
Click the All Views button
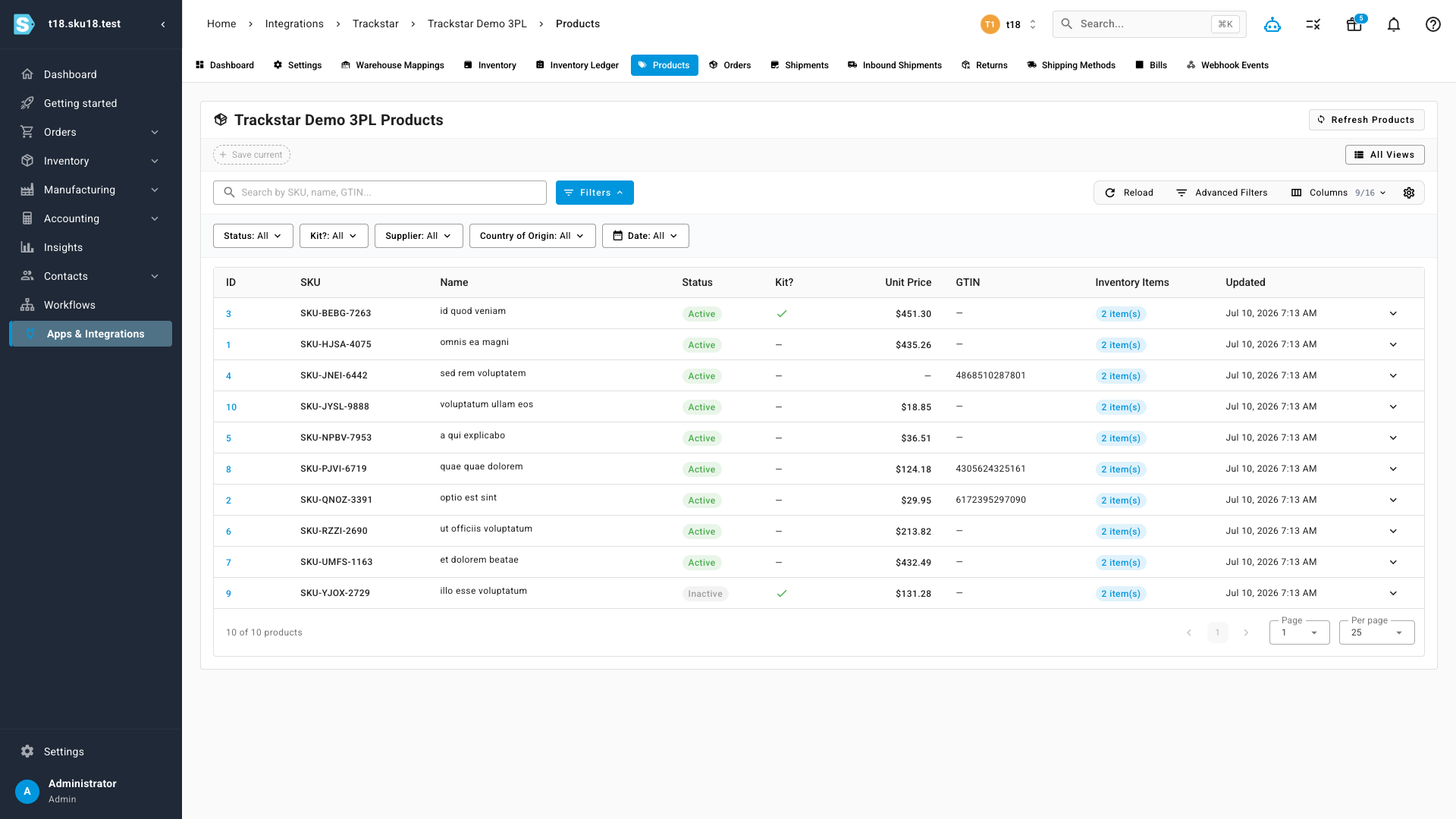(x=1385, y=155)
